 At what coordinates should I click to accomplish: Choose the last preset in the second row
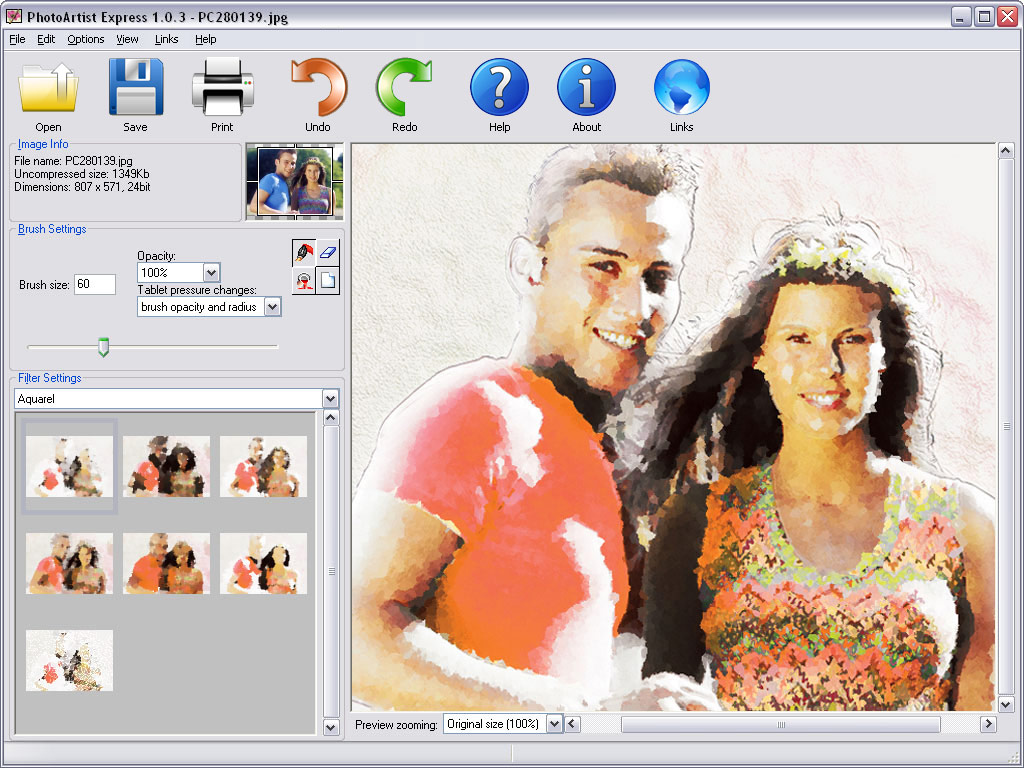coord(263,564)
